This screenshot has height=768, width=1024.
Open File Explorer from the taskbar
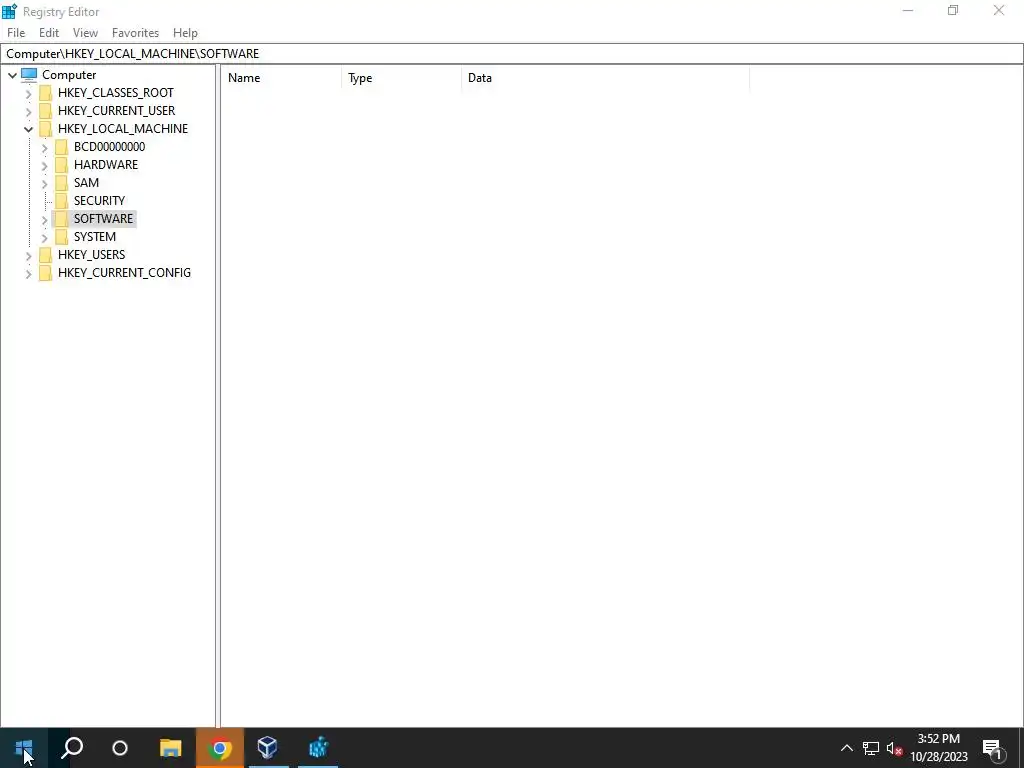[x=170, y=748]
